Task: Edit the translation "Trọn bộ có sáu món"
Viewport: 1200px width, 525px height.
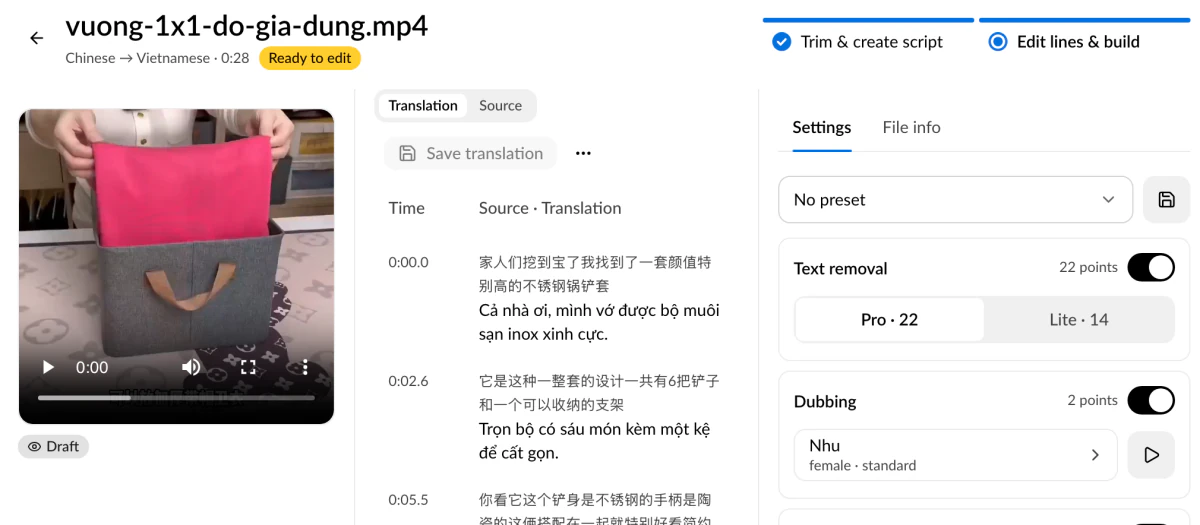Action: point(594,441)
